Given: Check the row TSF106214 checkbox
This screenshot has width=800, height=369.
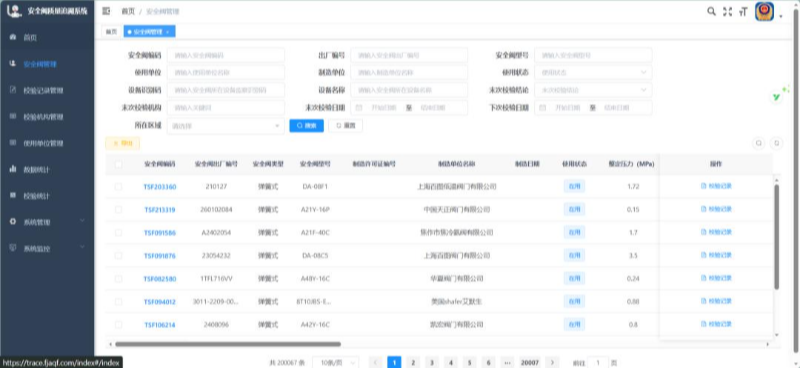Looking at the screenshot, I should (118, 325).
